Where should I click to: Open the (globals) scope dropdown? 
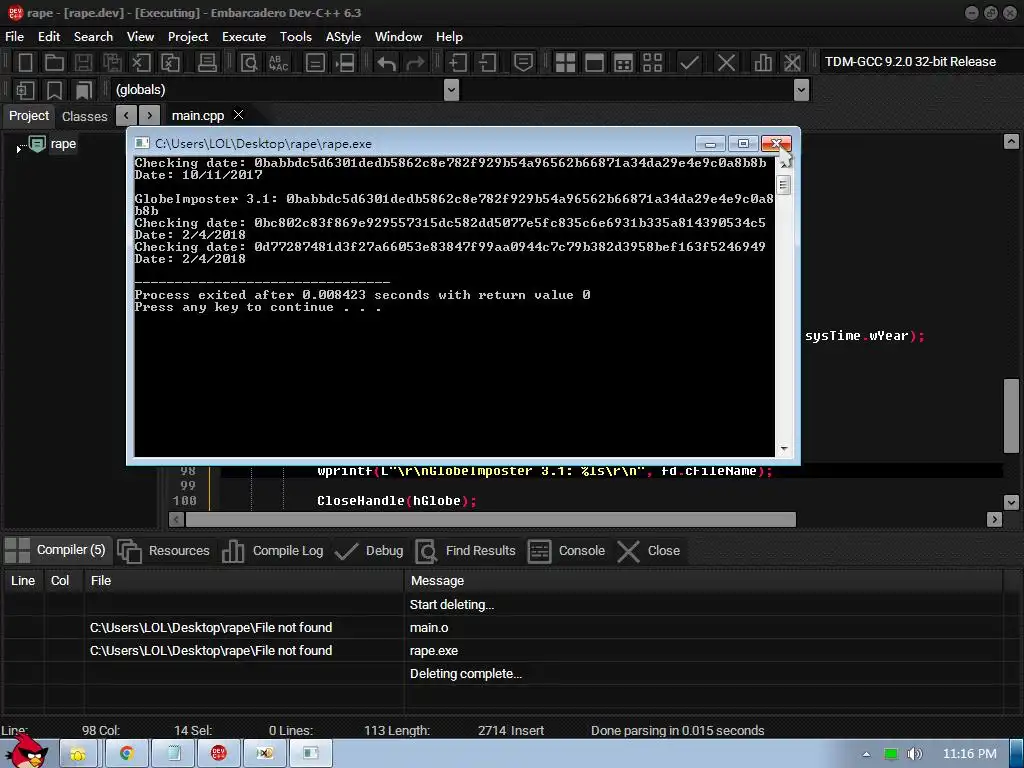[x=451, y=90]
